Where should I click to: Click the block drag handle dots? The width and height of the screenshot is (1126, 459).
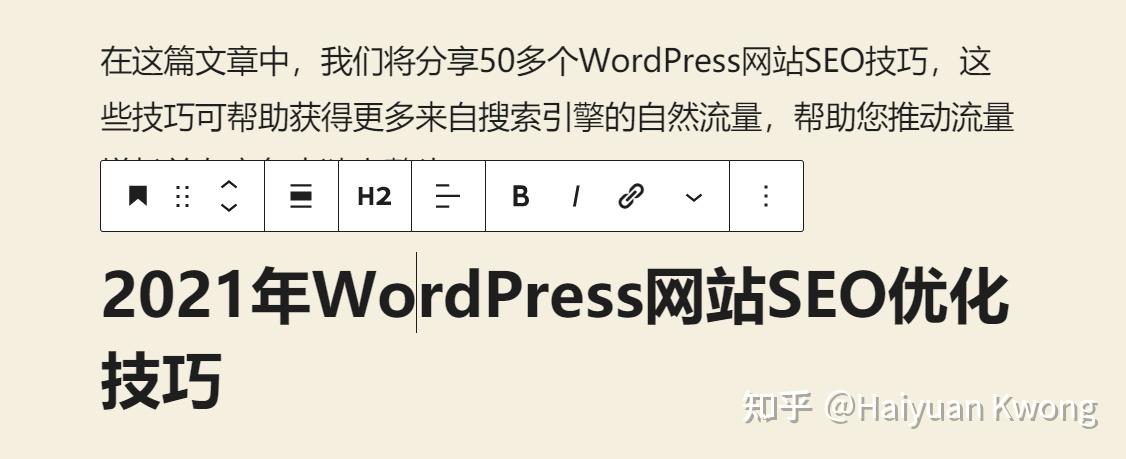click(x=182, y=195)
